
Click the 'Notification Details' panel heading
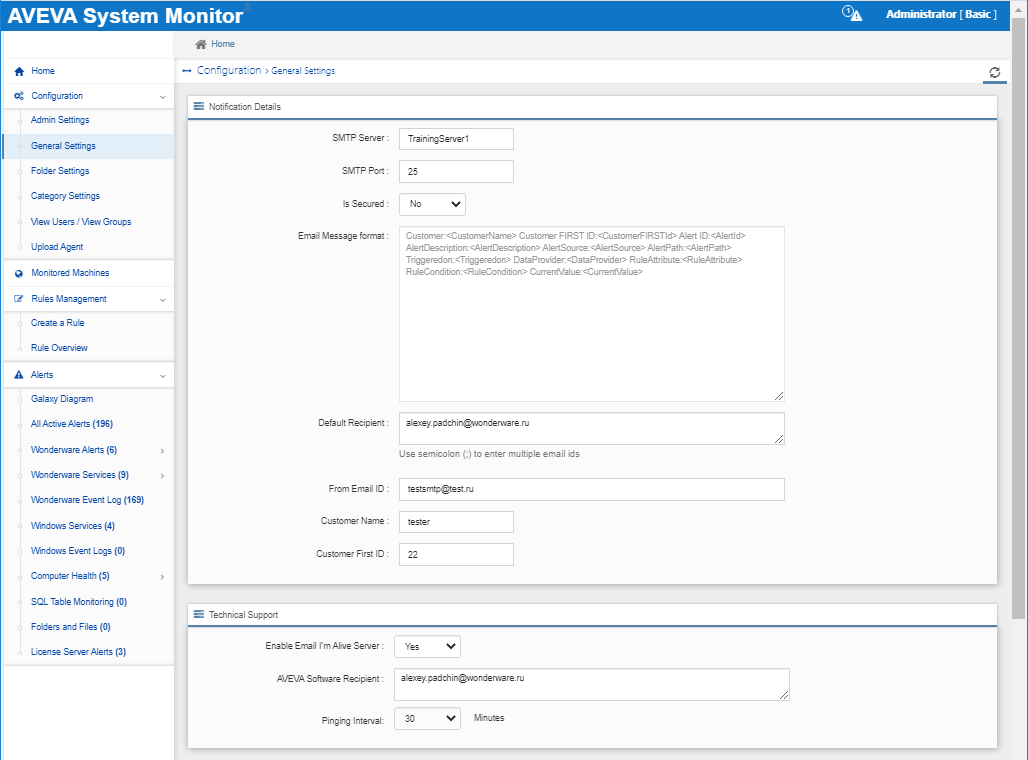(245, 106)
